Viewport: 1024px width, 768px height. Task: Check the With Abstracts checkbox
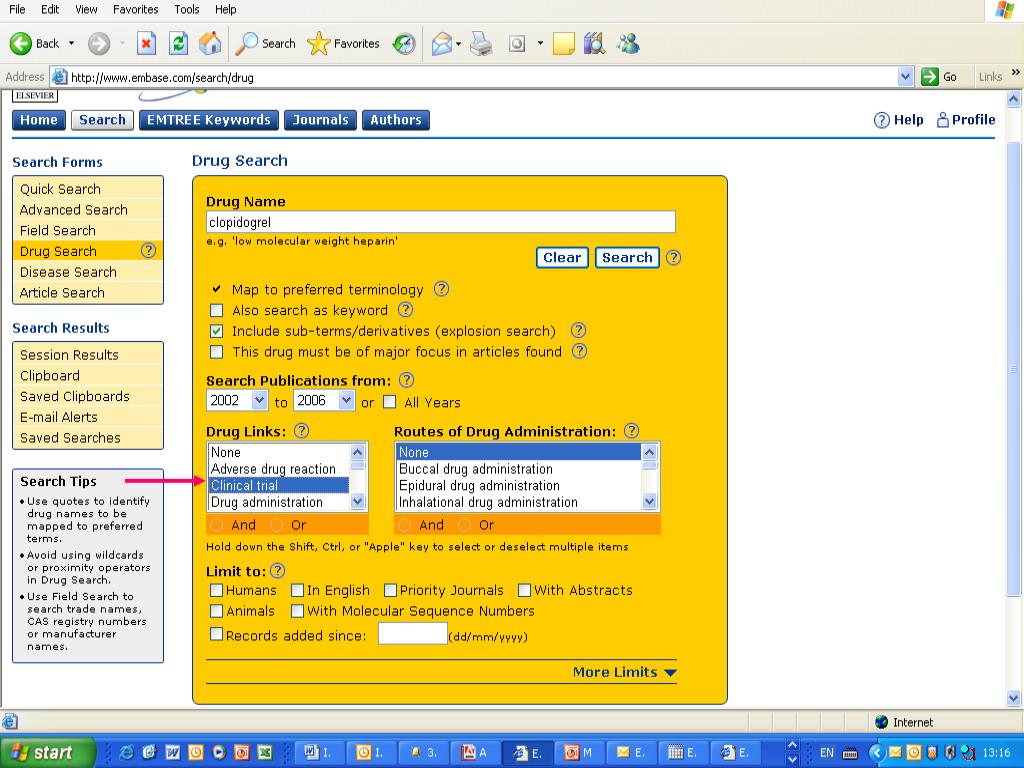524,590
